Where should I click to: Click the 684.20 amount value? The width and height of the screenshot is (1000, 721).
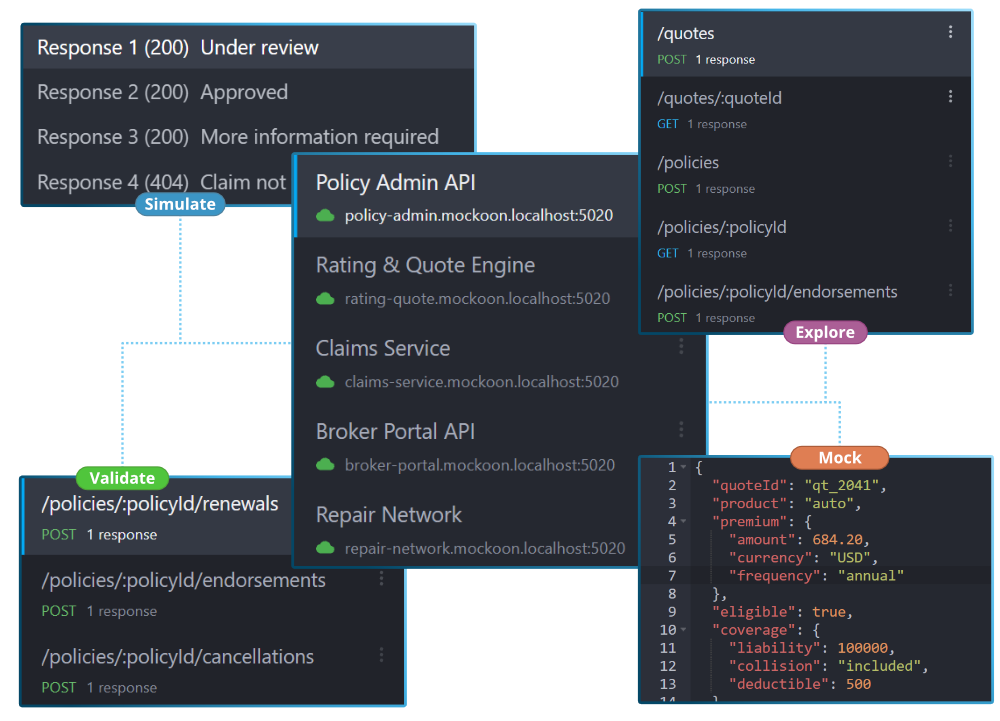tap(837, 540)
